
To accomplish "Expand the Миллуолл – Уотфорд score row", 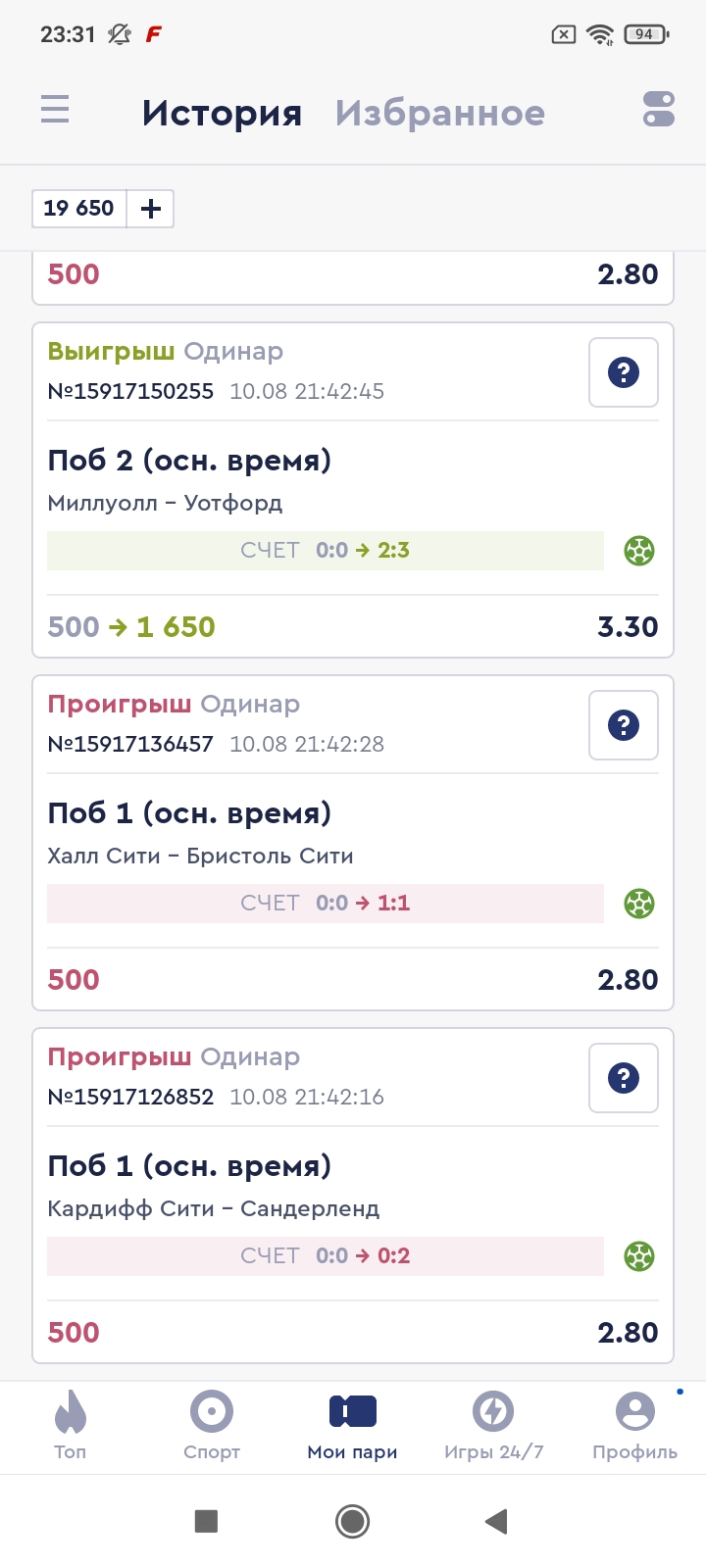I will (326, 551).
